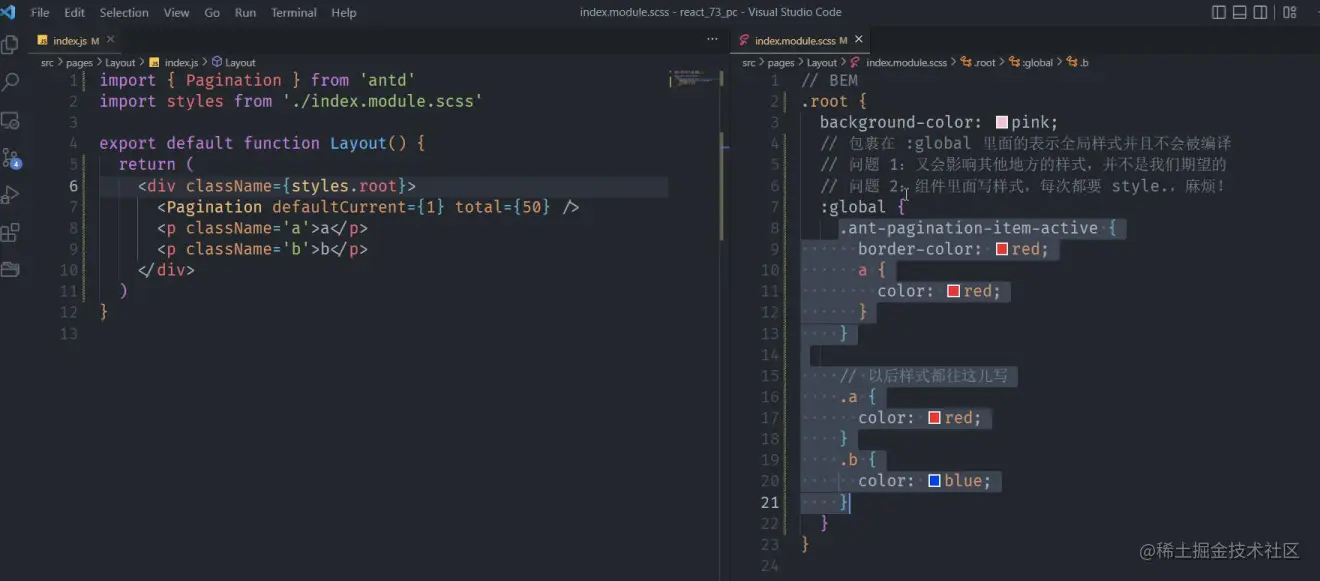Click the '.a {' selector on line 16

point(858,397)
